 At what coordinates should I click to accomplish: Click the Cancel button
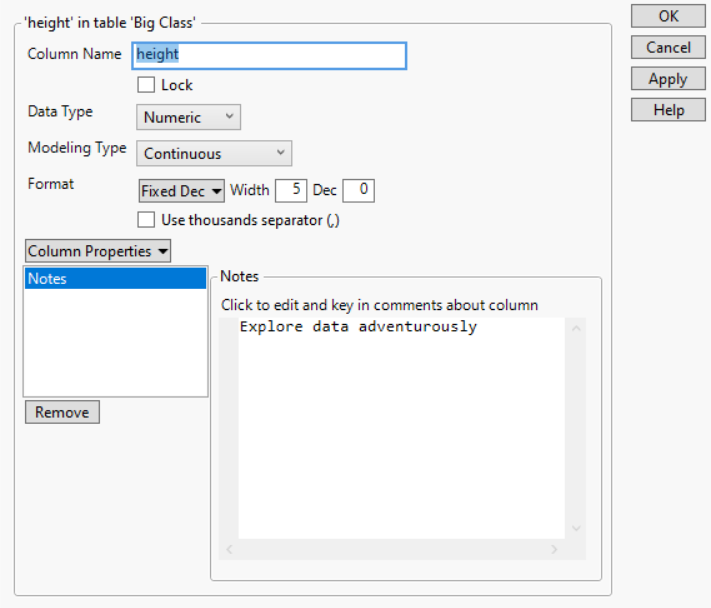click(x=668, y=48)
